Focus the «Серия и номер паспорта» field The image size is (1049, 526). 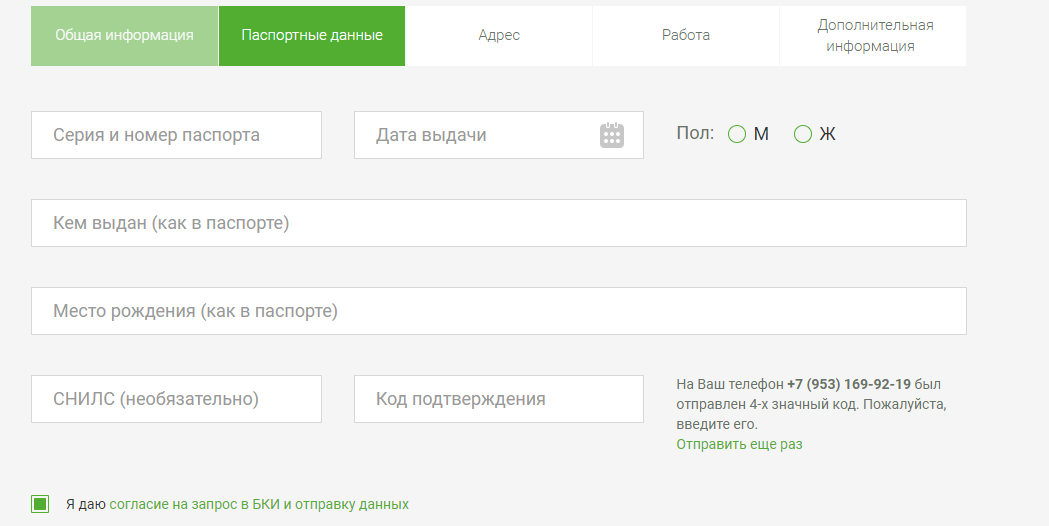coord(176,135)
